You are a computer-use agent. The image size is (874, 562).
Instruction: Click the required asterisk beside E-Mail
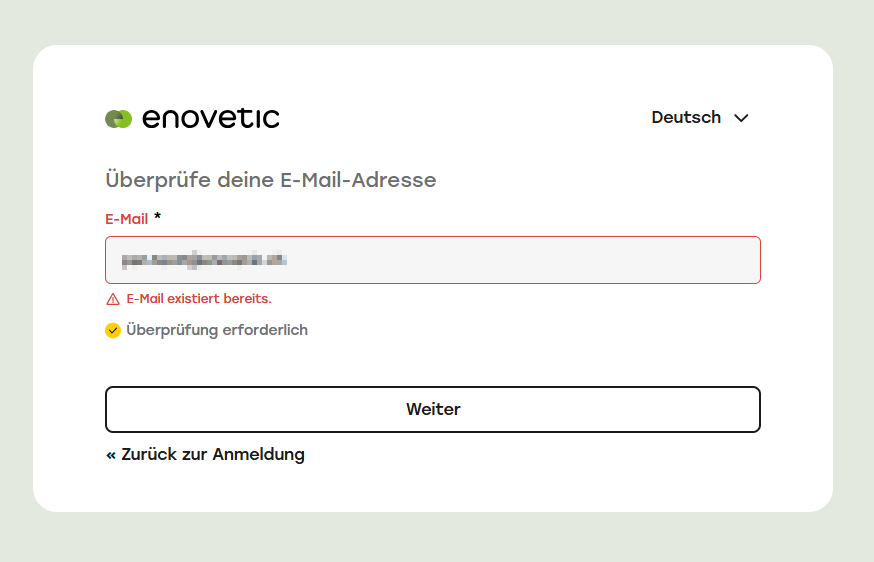pyautogui.click(x=157, y=216)
